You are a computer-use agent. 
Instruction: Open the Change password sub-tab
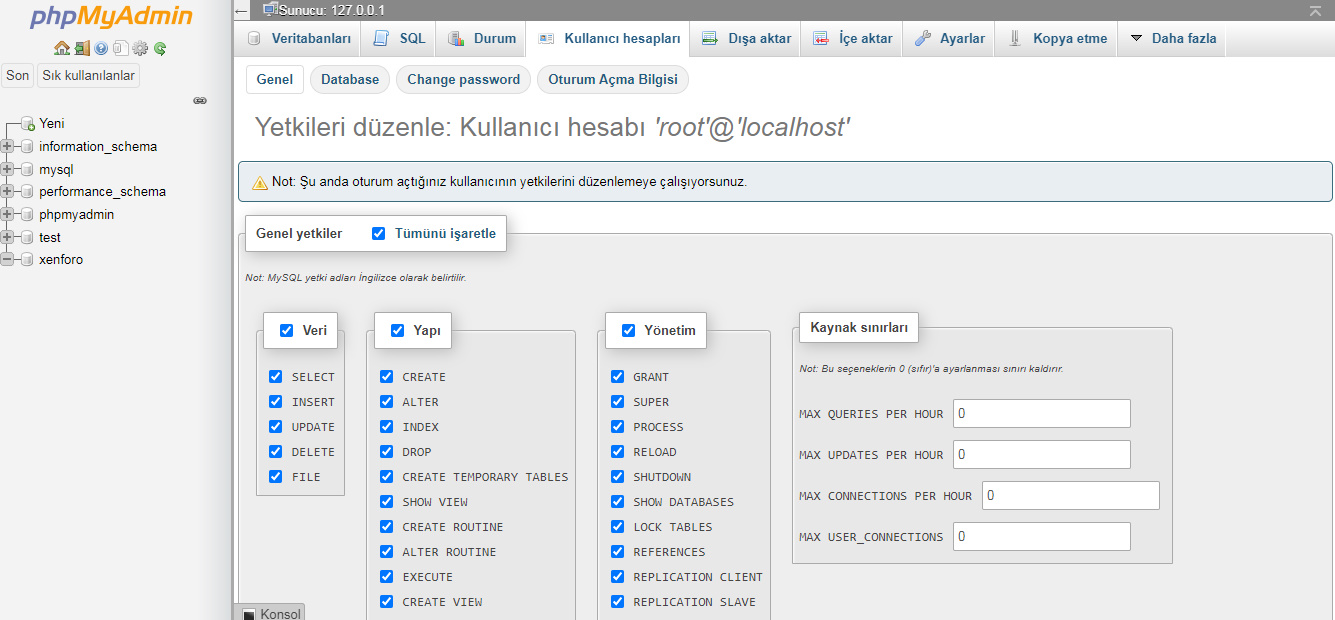(x=464, y=80)
